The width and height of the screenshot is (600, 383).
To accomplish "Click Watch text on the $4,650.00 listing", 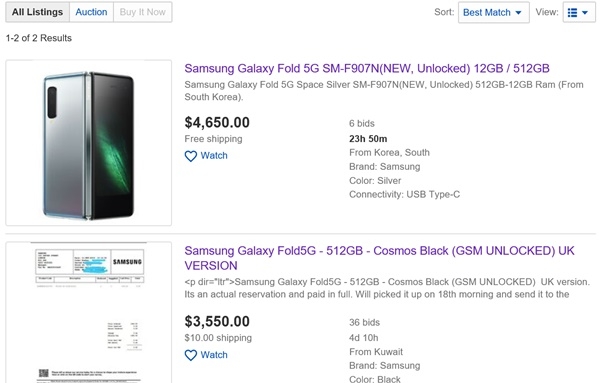I will point(214,156).
